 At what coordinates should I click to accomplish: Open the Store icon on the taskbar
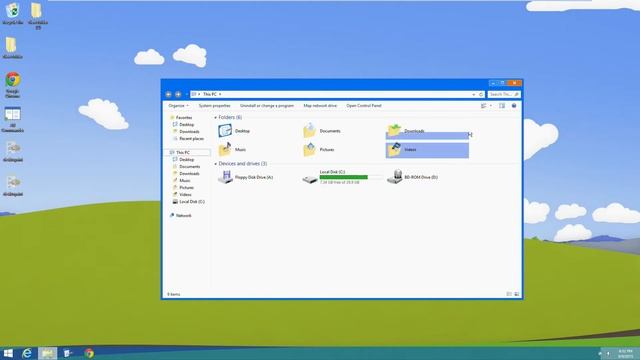68,353
